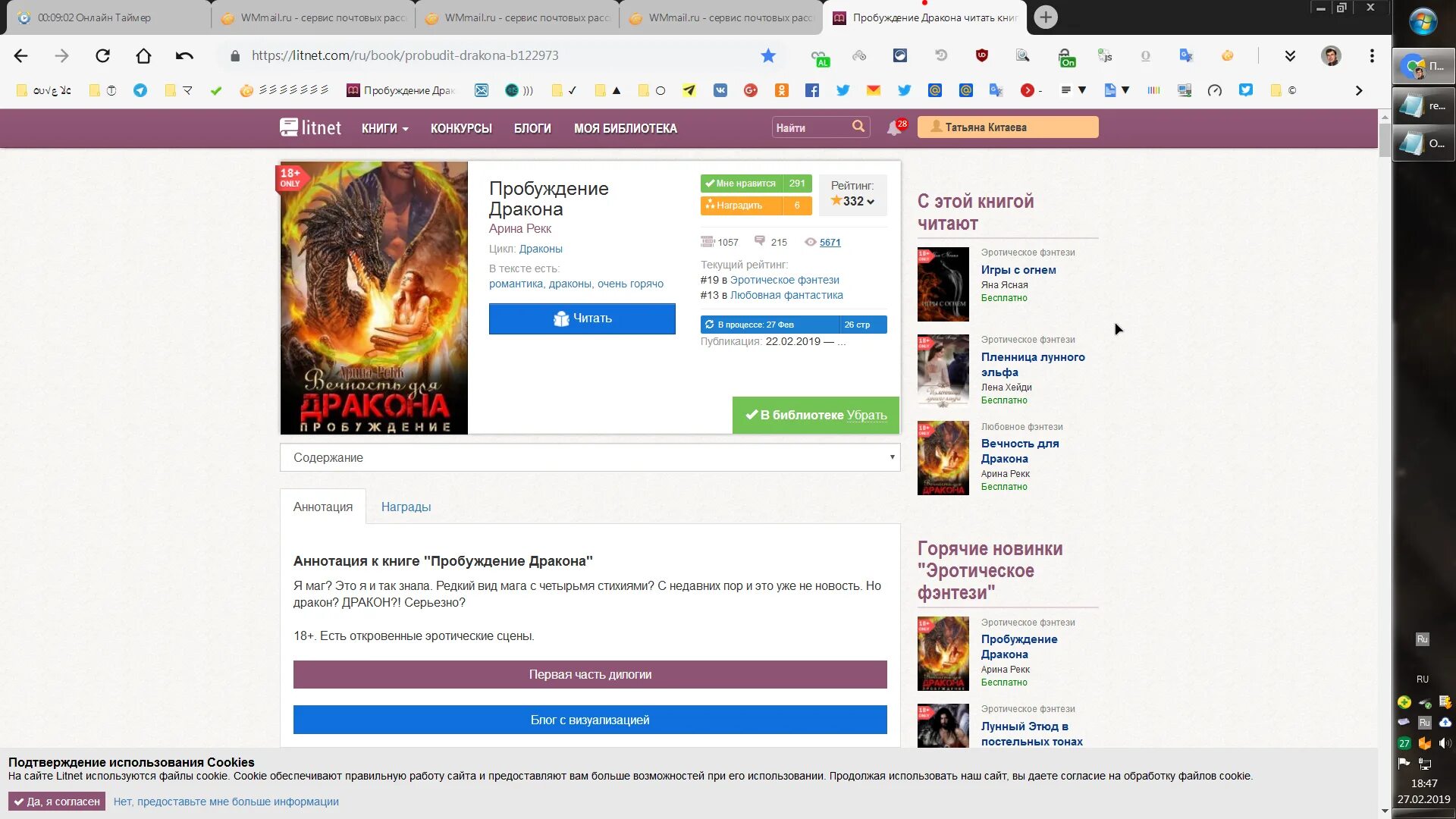Expand the 'Содержание' dropdown

(590, 457)
